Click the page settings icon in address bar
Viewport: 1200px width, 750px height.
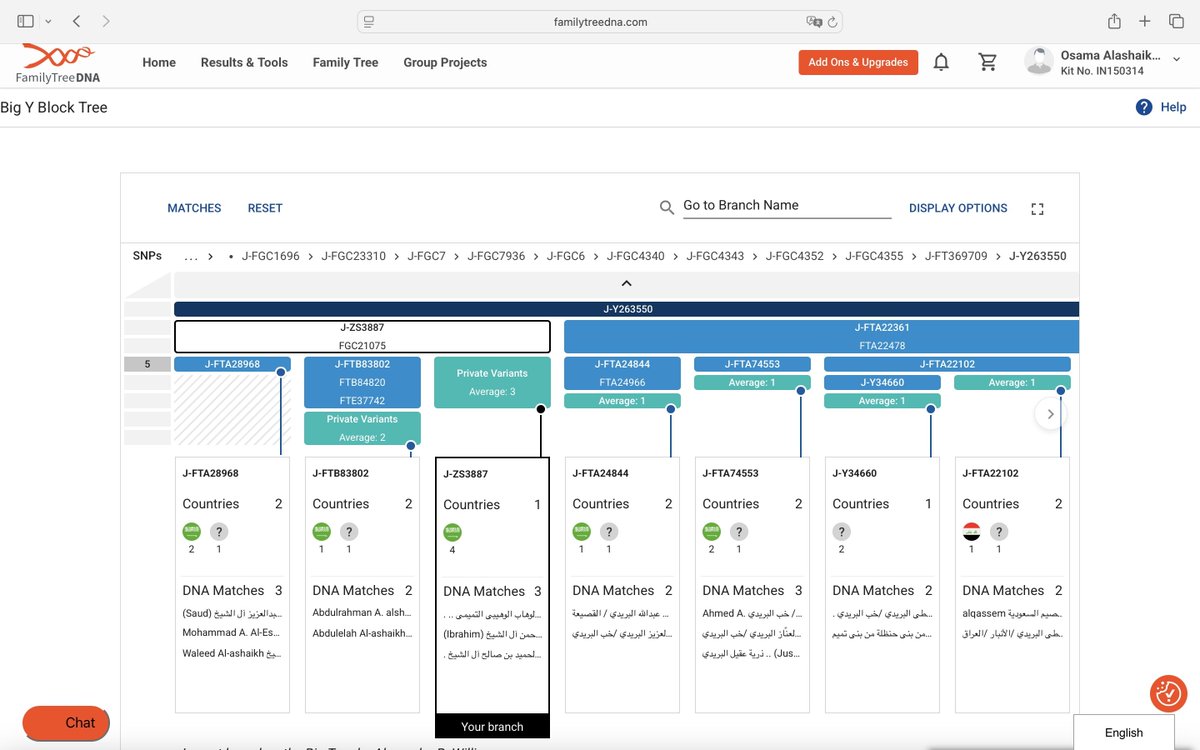pyautogui.click(x=369, y=21)
